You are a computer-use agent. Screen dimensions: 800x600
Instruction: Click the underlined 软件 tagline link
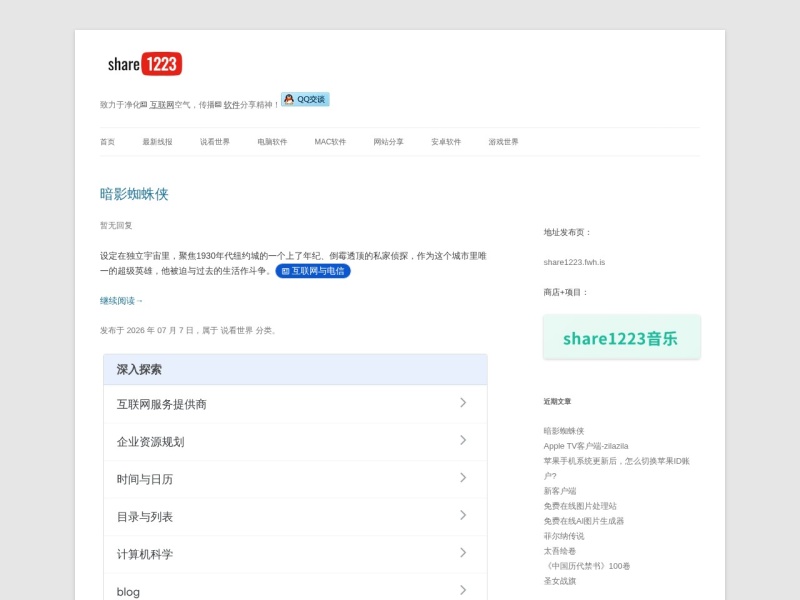(232, 105)
